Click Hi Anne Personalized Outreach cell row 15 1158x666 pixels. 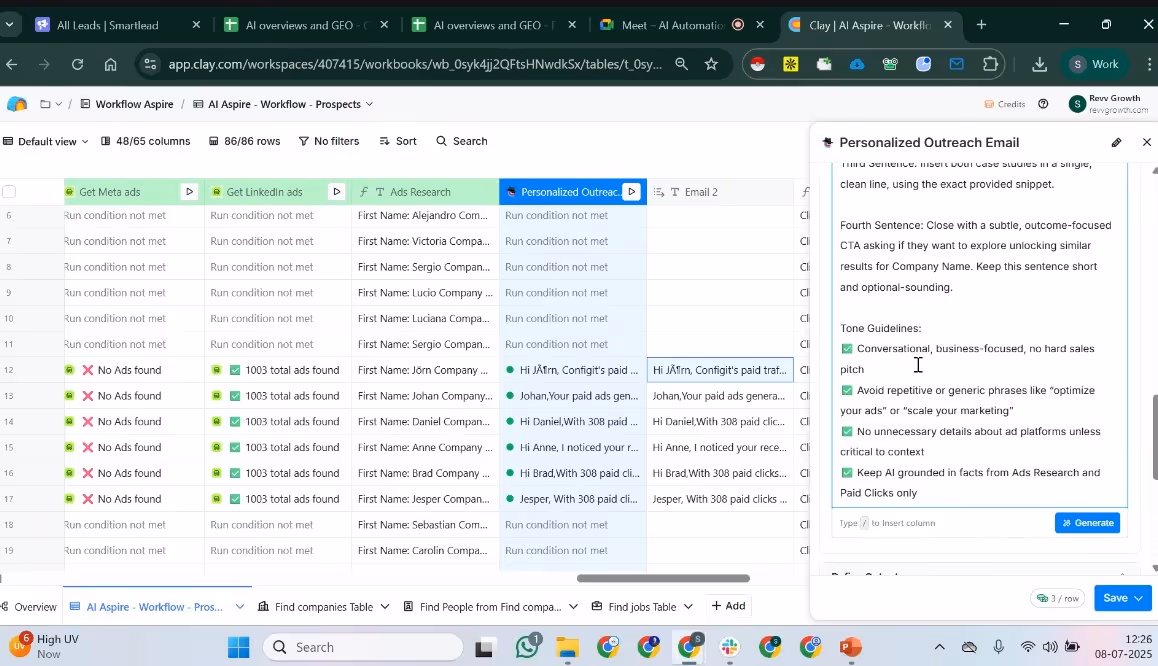pos(572,447)
